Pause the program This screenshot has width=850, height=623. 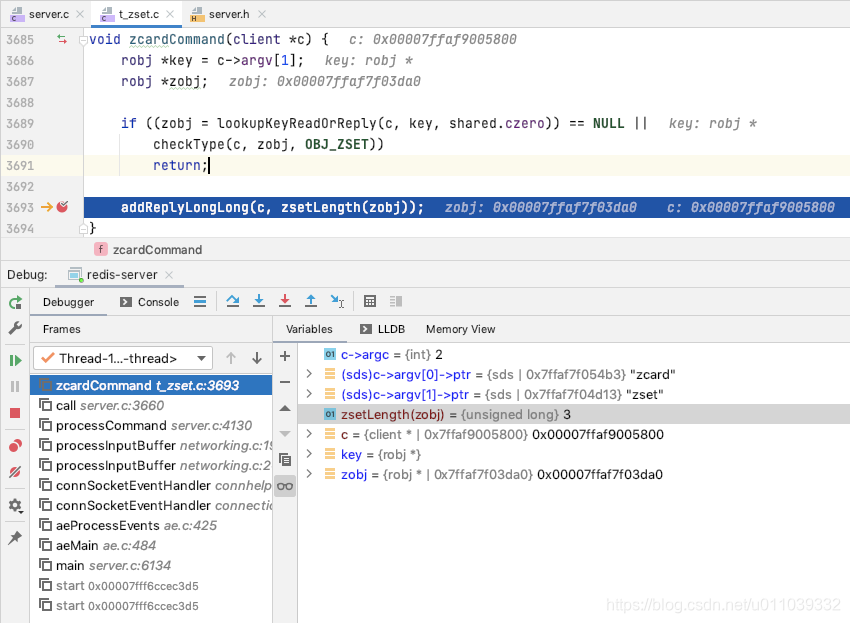(15, 386)
